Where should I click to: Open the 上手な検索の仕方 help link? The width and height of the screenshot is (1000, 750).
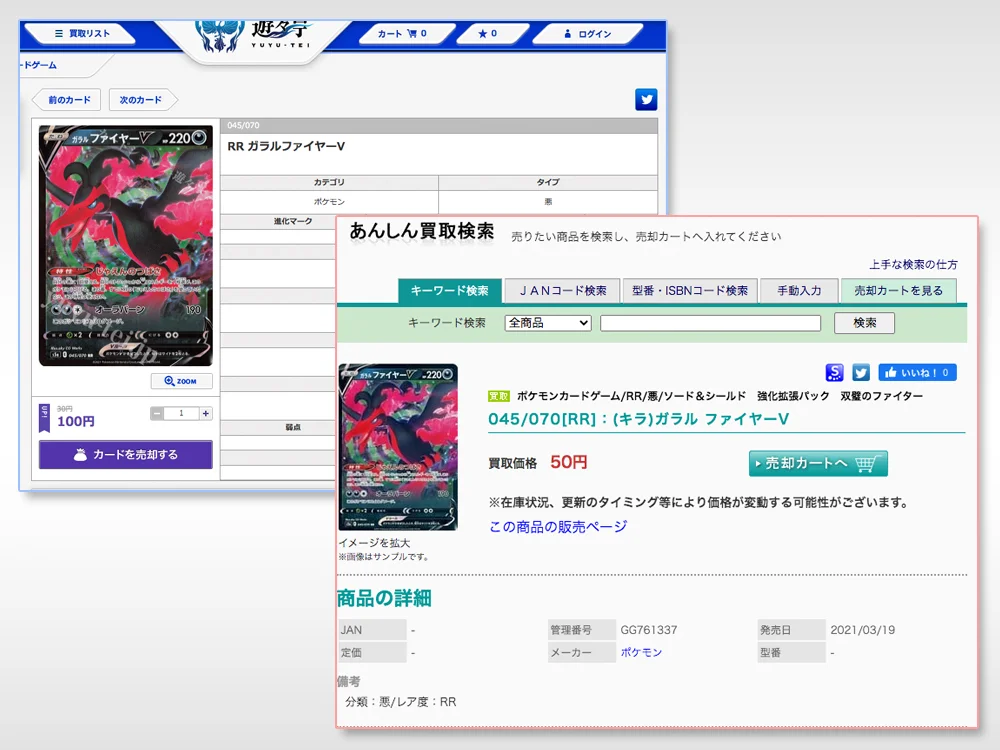point(913,264)
